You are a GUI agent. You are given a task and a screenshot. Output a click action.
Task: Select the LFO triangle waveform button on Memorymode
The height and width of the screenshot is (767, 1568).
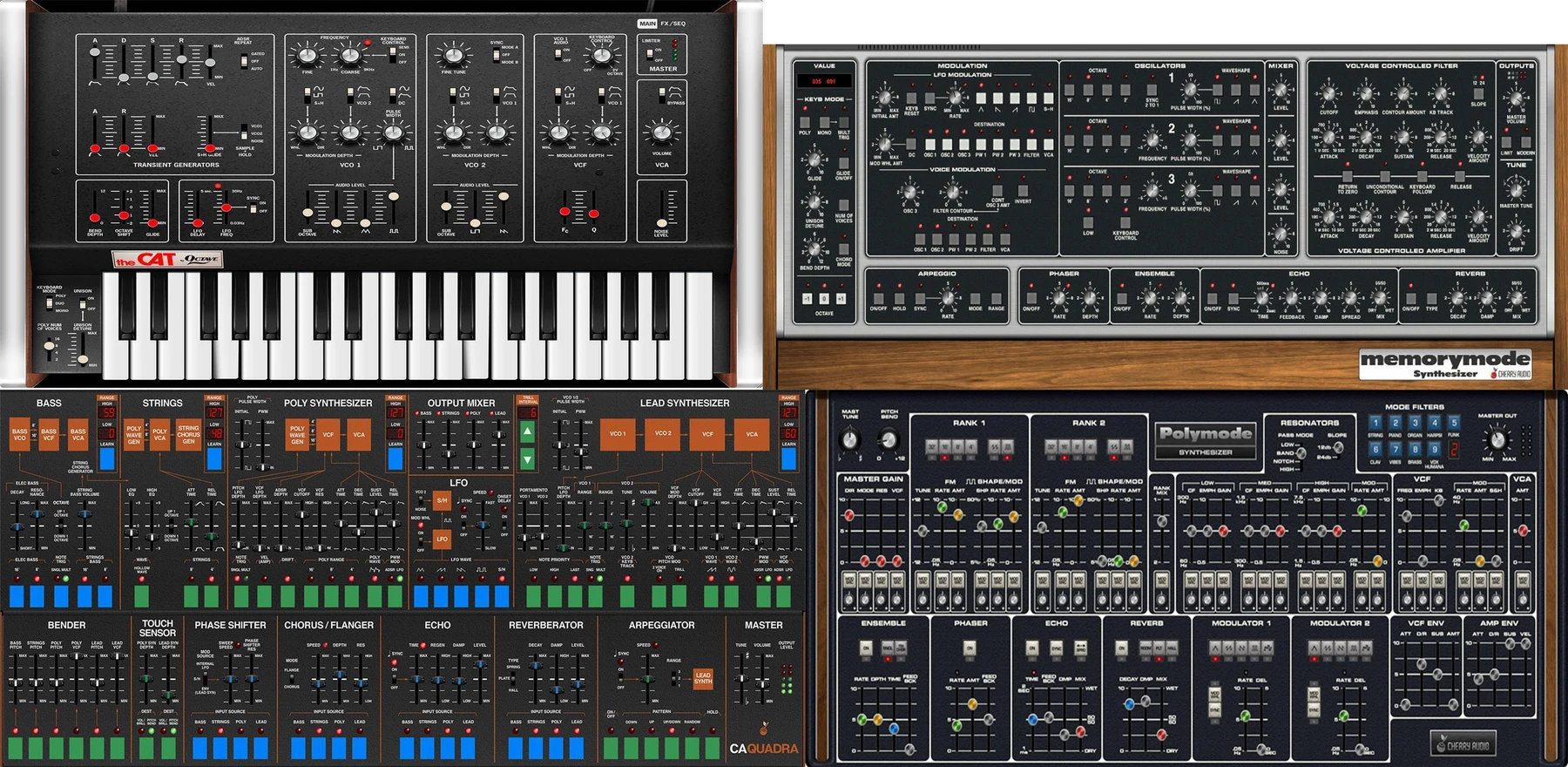pos(981,98)
